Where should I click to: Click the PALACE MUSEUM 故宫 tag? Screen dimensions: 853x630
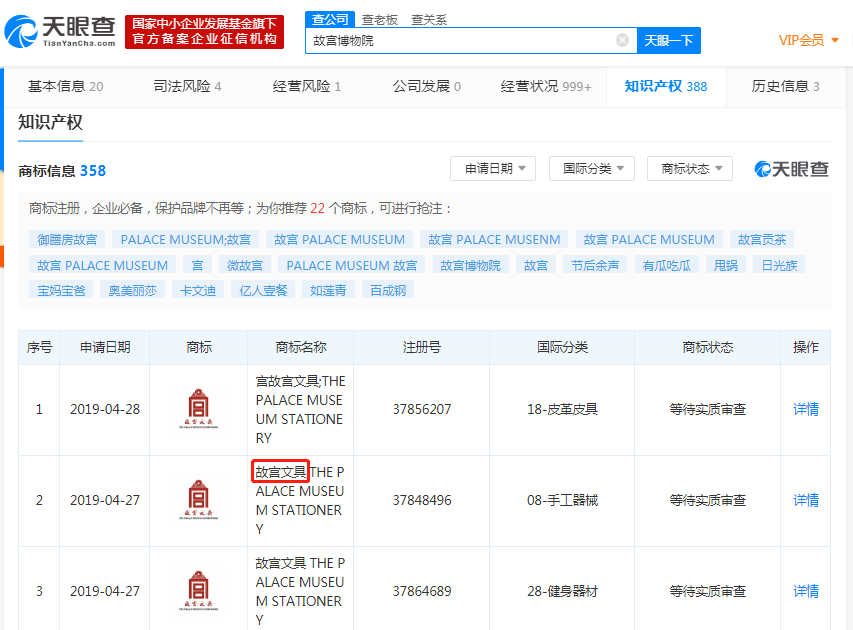click(x=351, y=265)
